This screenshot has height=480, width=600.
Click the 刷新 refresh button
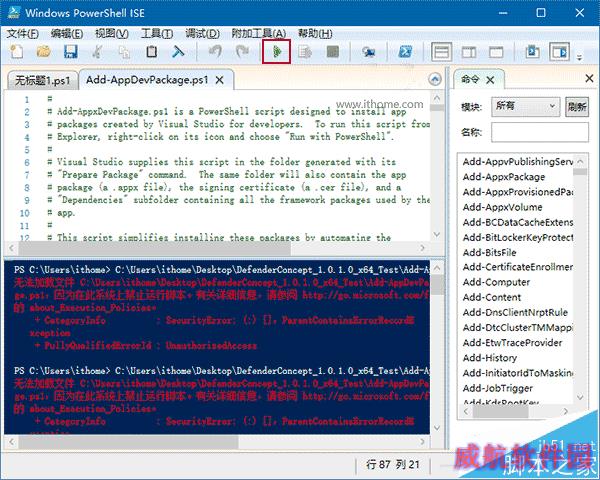577,106
